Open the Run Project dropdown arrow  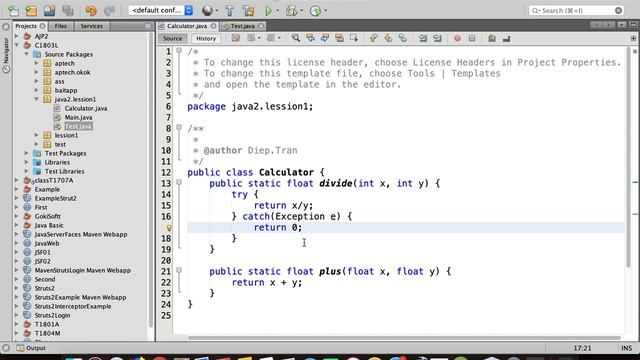(x=278, y=11)
